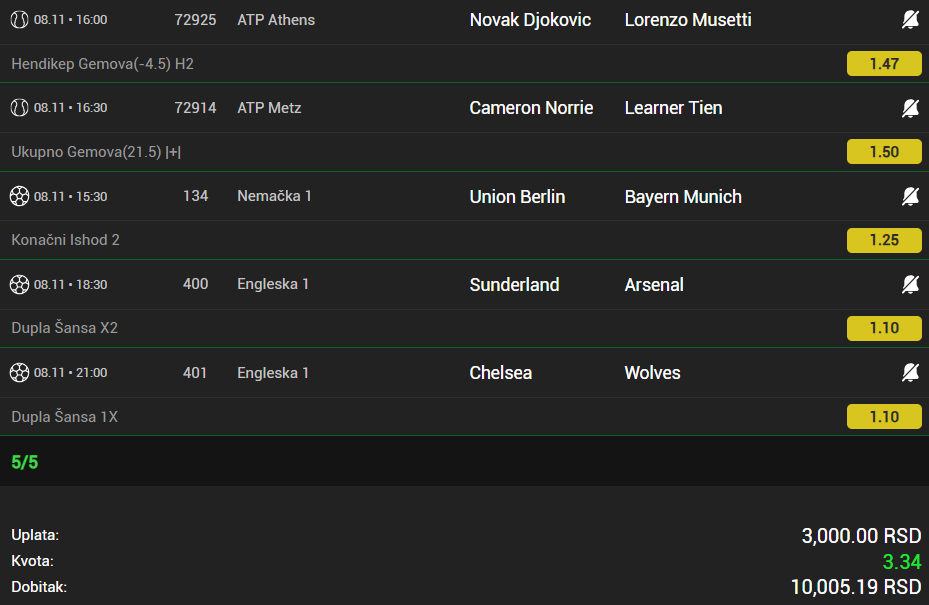Select the 1.25 odds for Konačni Ishod 2
This screenshot has width=929, height=605.
tap(884, 240)
